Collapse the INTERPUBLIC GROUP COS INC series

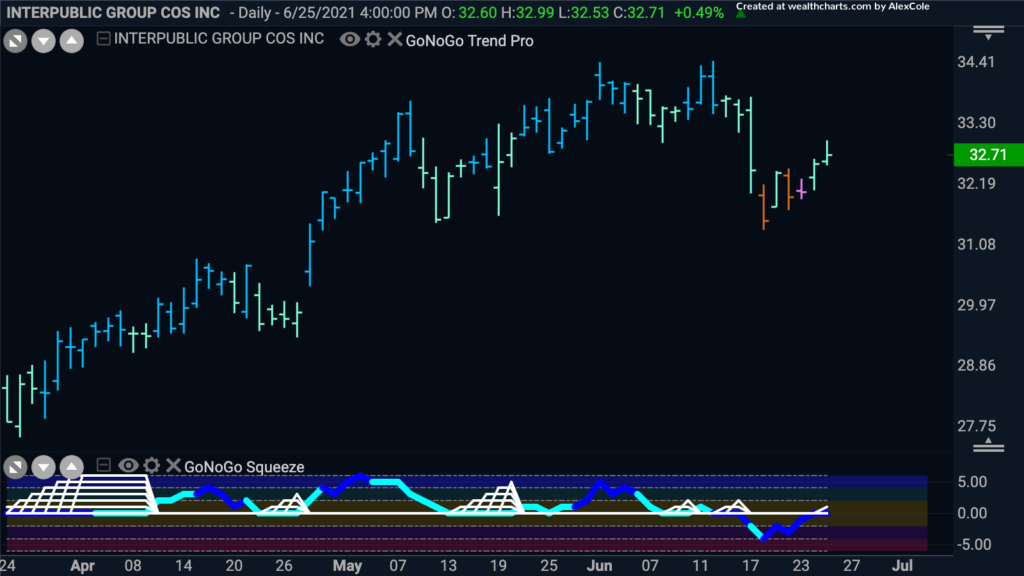tap(103, 39)
